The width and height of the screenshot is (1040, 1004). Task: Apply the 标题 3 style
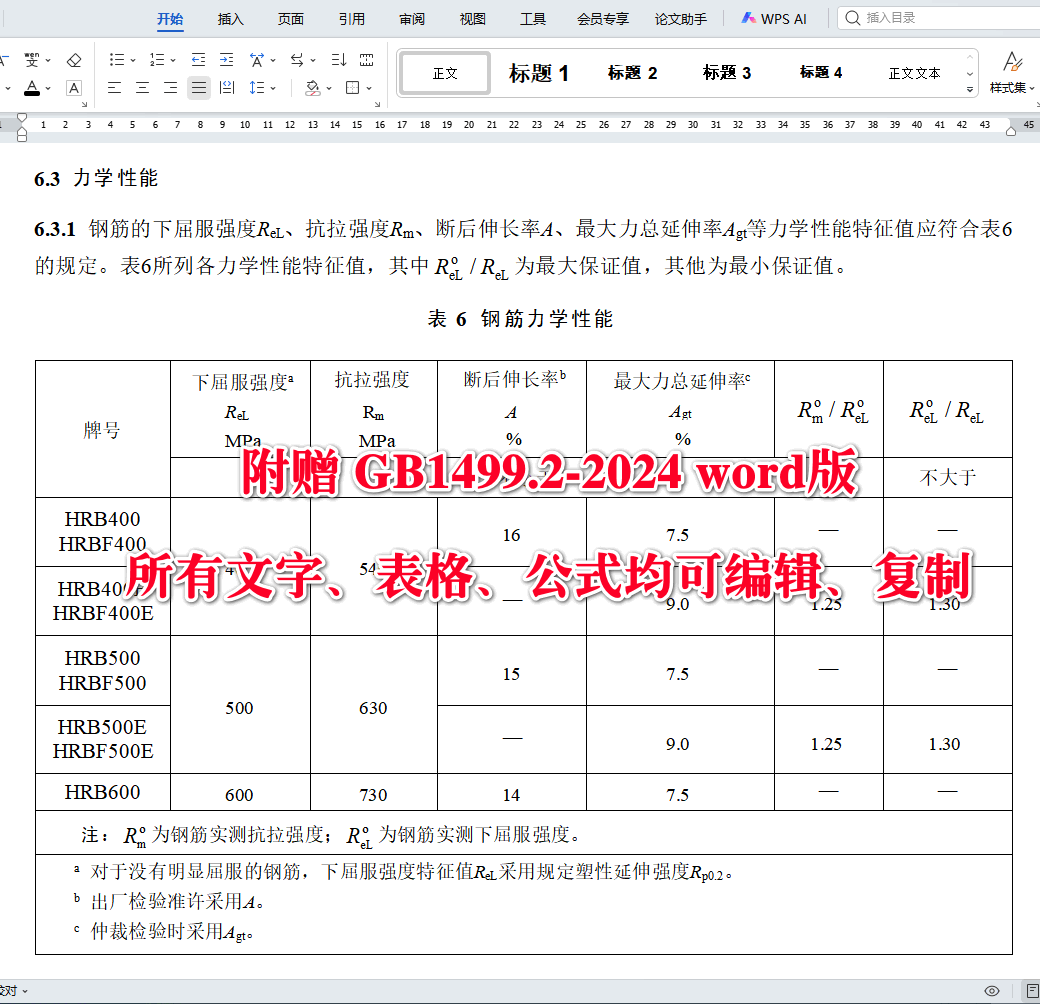click(726, 73)
